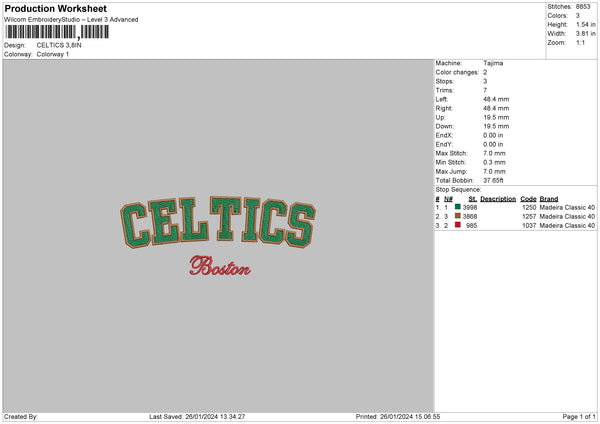The height and width of the screenshot is (424, 600).
Task: Click the brown thread color swatch
Action: pyautogui.click(x=457, y=216)
